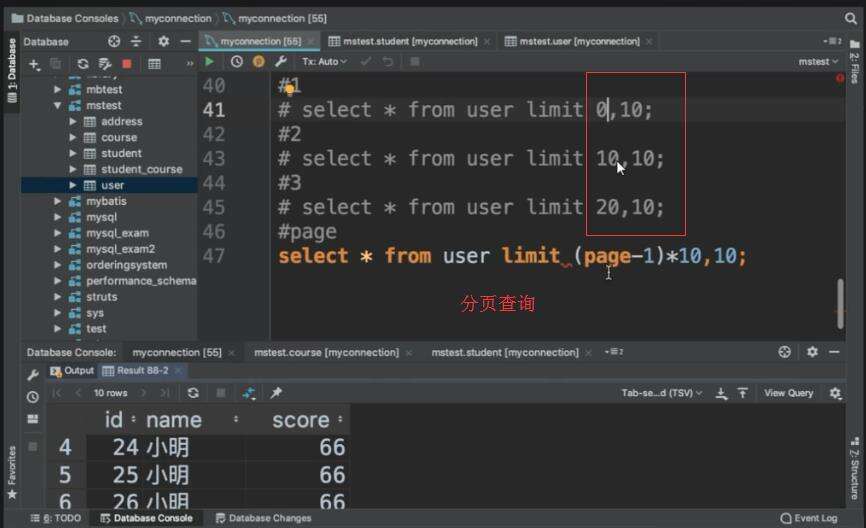The image size is (866, 528).
Task: Click the lightbulb intention icon at line 40
Action: coord(289,89)
